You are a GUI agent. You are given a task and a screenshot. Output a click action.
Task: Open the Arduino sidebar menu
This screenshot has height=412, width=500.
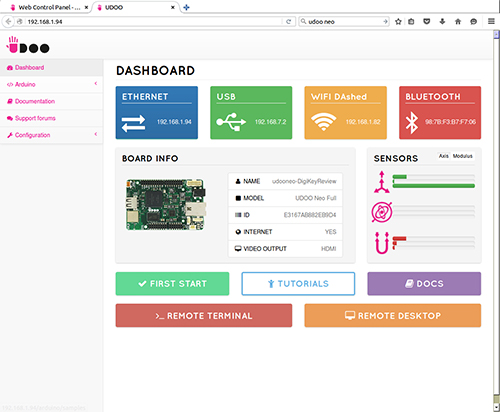point(51,84)
